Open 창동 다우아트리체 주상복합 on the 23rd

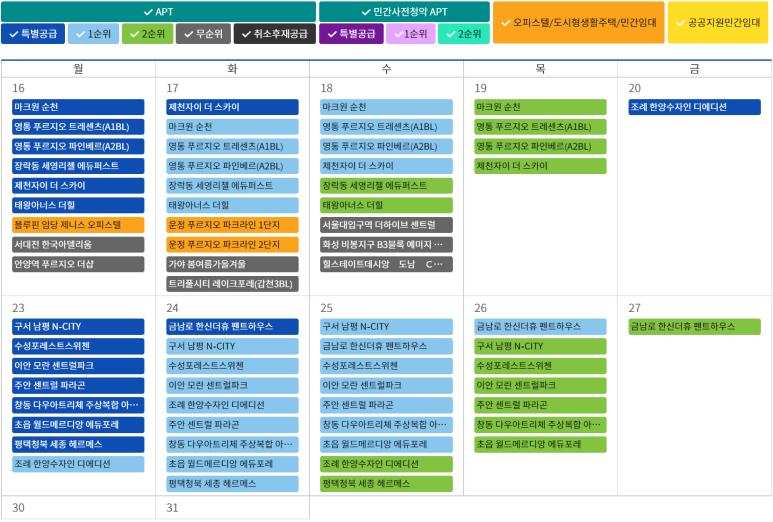pyautogui.click(x=78, y=405)
